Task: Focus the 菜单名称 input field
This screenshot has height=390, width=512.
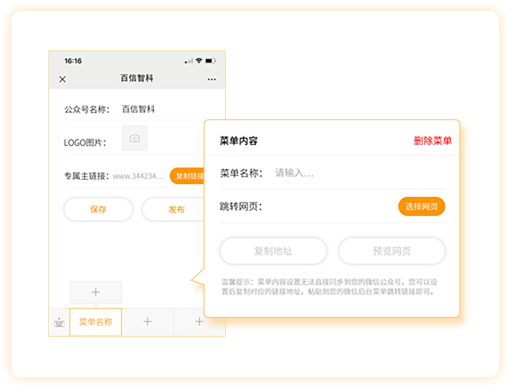Action: [x=359, y=173]
